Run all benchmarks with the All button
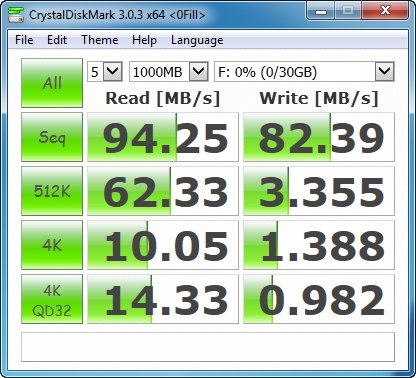The image size is (416, 378). tap(52, 83)
